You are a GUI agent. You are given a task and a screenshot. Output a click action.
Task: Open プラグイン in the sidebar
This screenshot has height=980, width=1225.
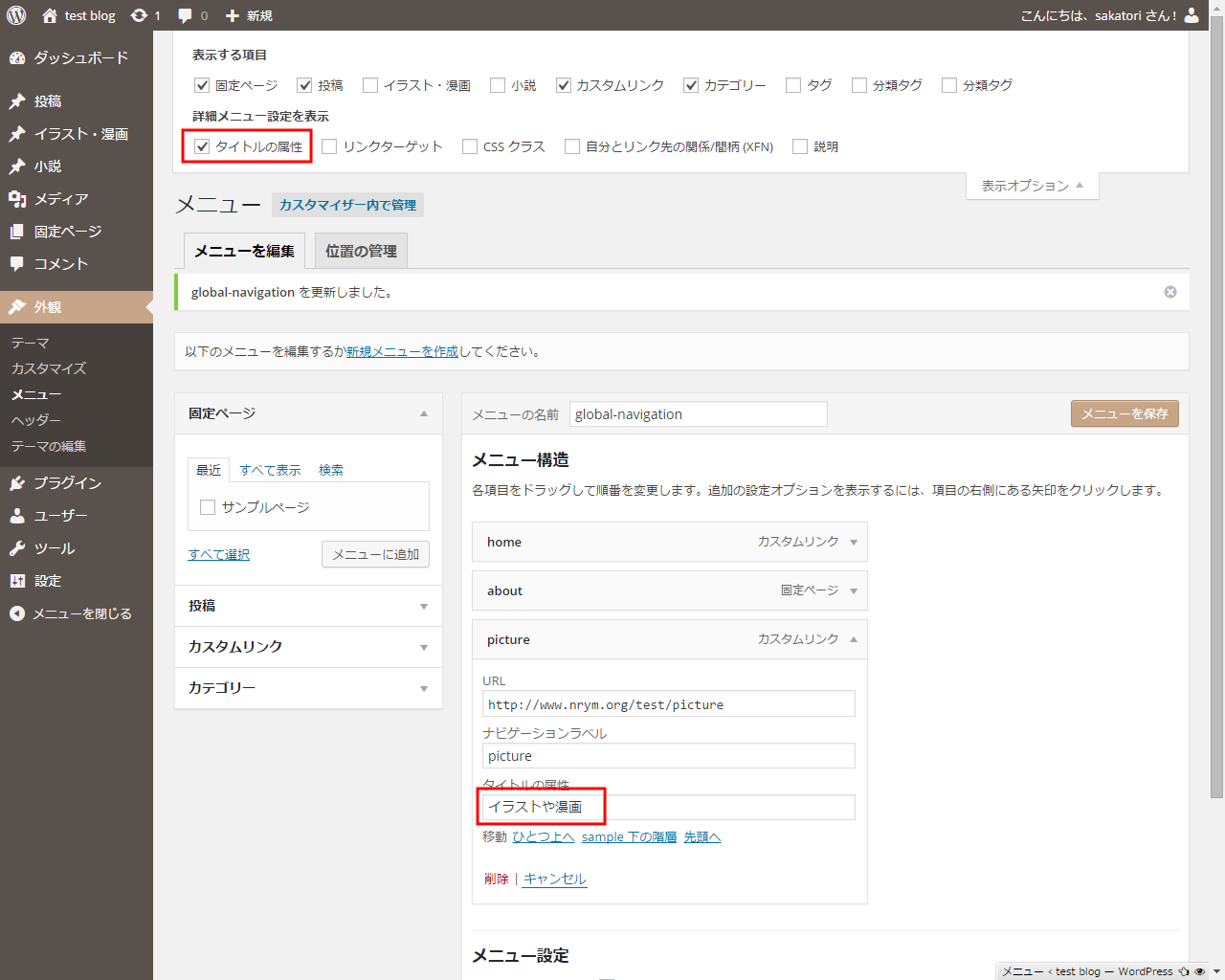[67, 483]
